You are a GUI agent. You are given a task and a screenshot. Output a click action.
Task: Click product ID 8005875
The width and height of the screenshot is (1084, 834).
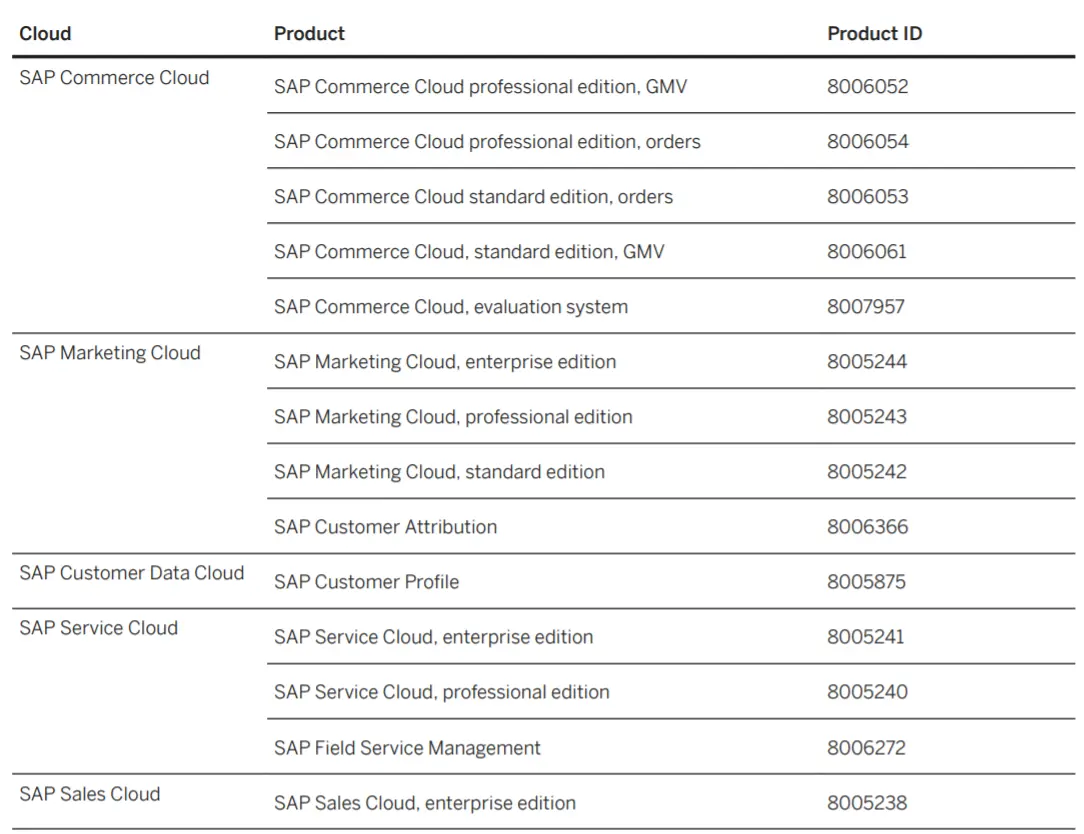coord(866,582)
